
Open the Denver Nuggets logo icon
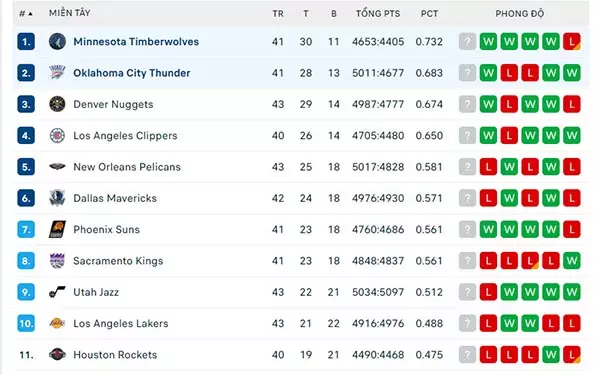(57, 104)
